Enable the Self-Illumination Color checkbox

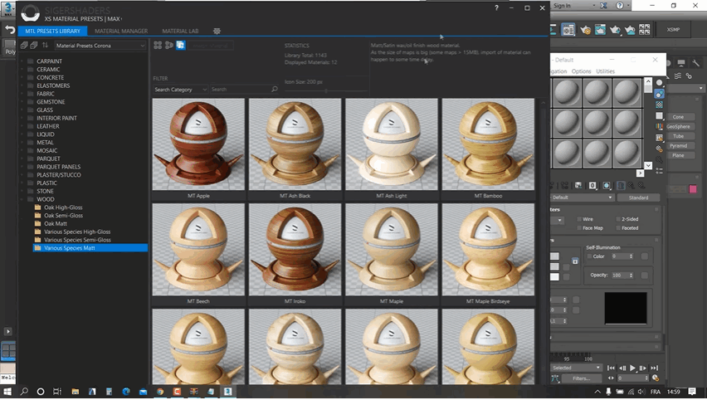pyautogui.click(x=589, y=256)
